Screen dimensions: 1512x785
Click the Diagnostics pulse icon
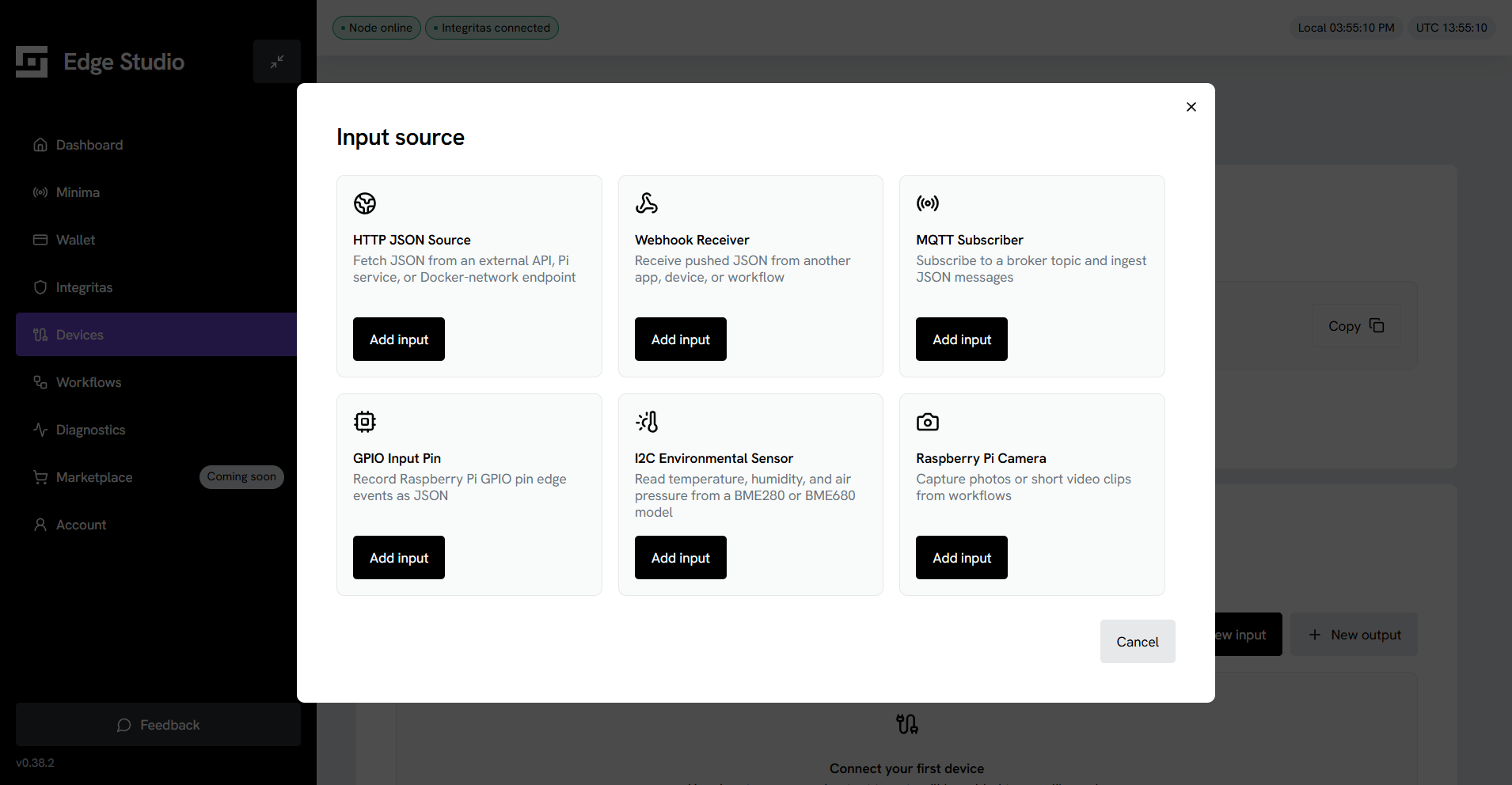(x=40, y=430)
